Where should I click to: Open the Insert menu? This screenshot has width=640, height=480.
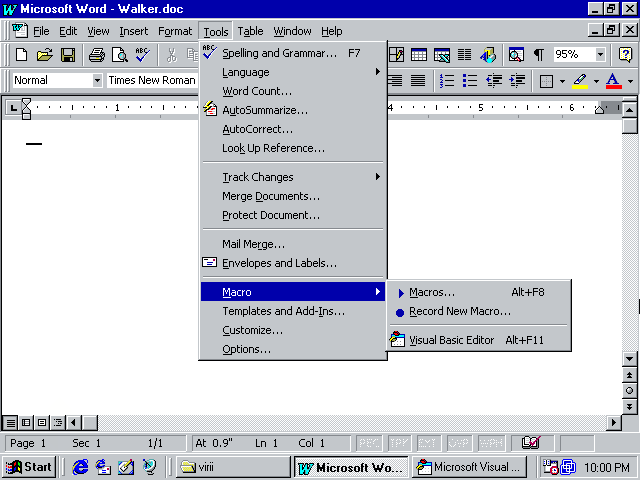133,31
